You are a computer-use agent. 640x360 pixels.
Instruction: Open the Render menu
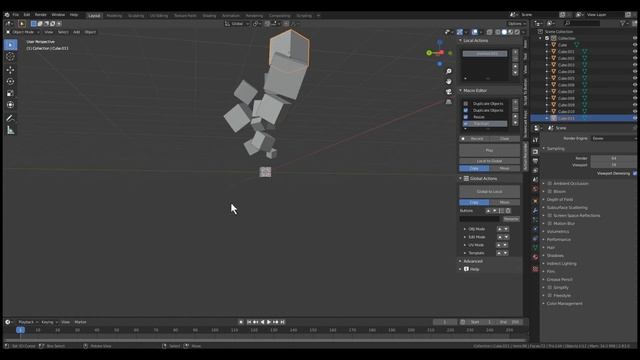pos(40,15)
